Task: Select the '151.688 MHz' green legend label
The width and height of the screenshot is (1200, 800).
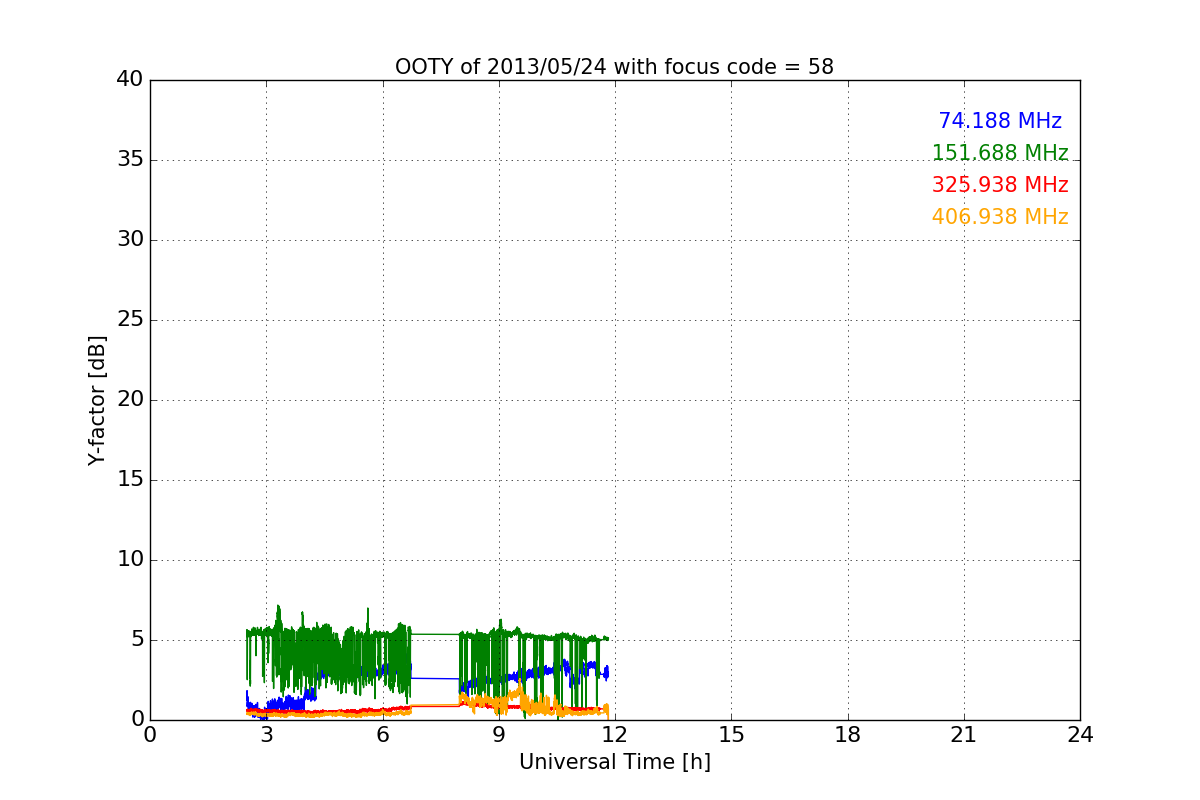Action: coord(1000,153)
